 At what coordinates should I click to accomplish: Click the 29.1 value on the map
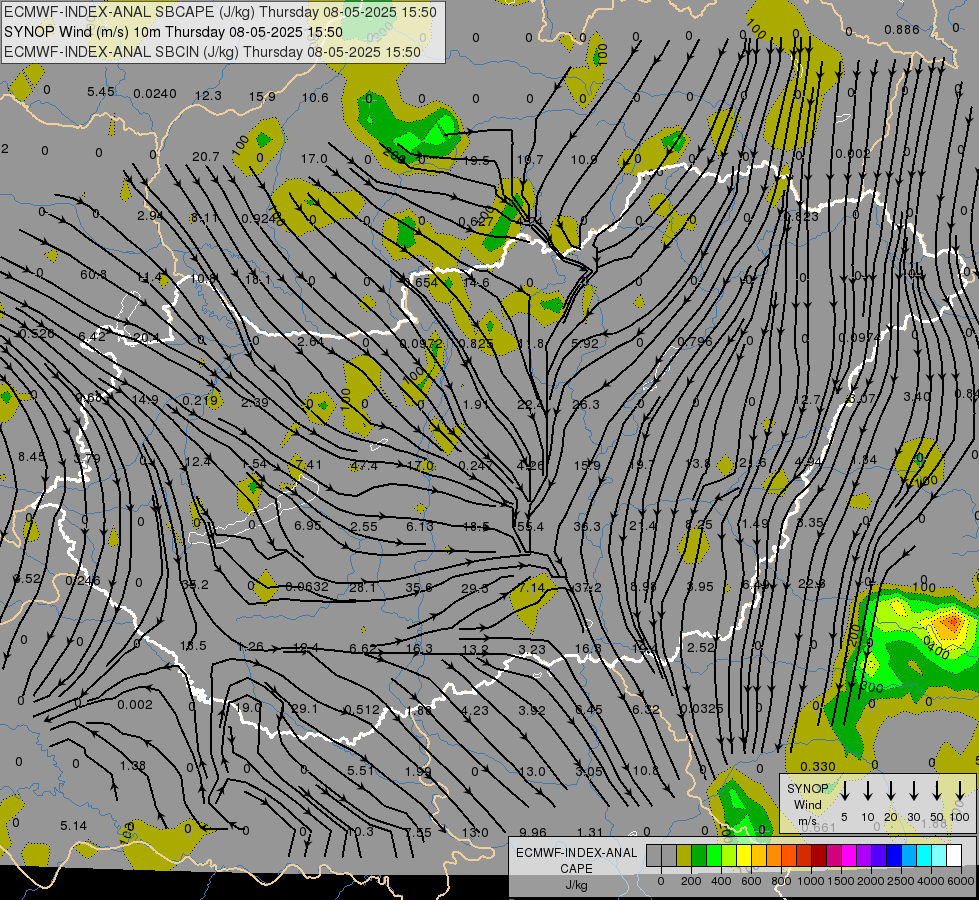(x=304, y=708)
